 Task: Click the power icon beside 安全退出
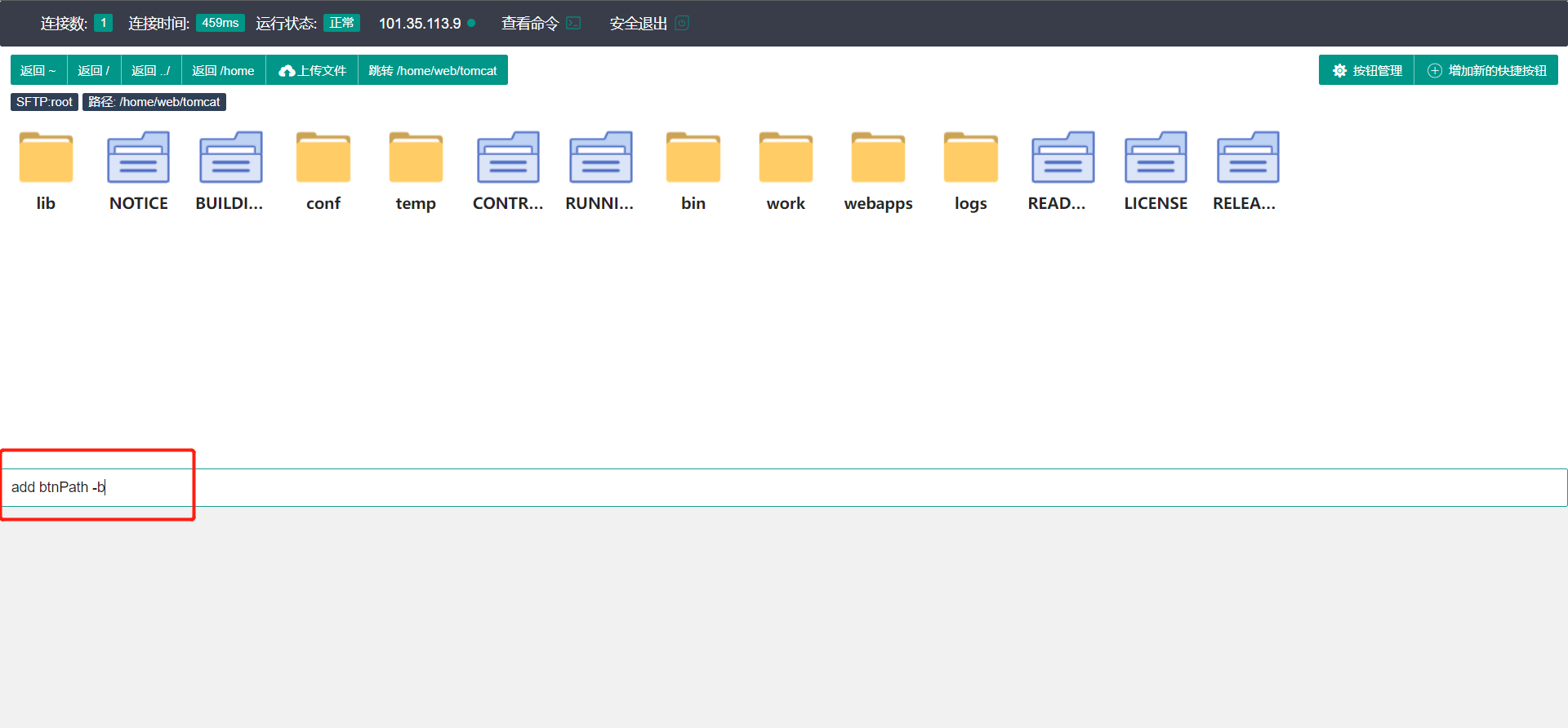click(682, 23)
